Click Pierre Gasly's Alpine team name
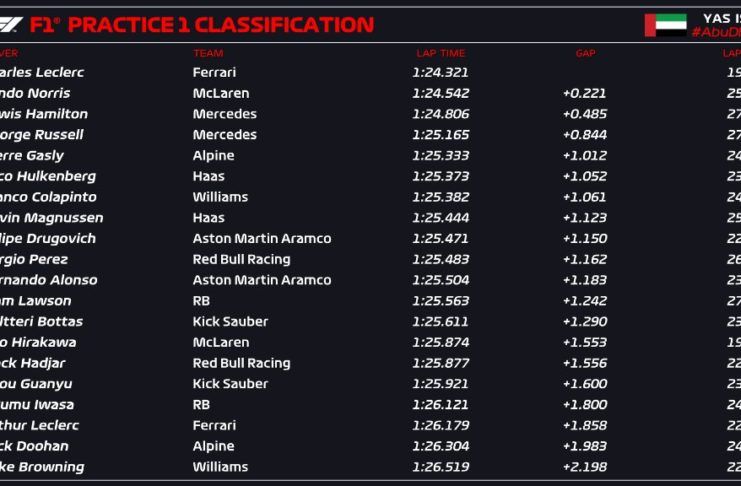The image size is (741, 486). point(213,155)
